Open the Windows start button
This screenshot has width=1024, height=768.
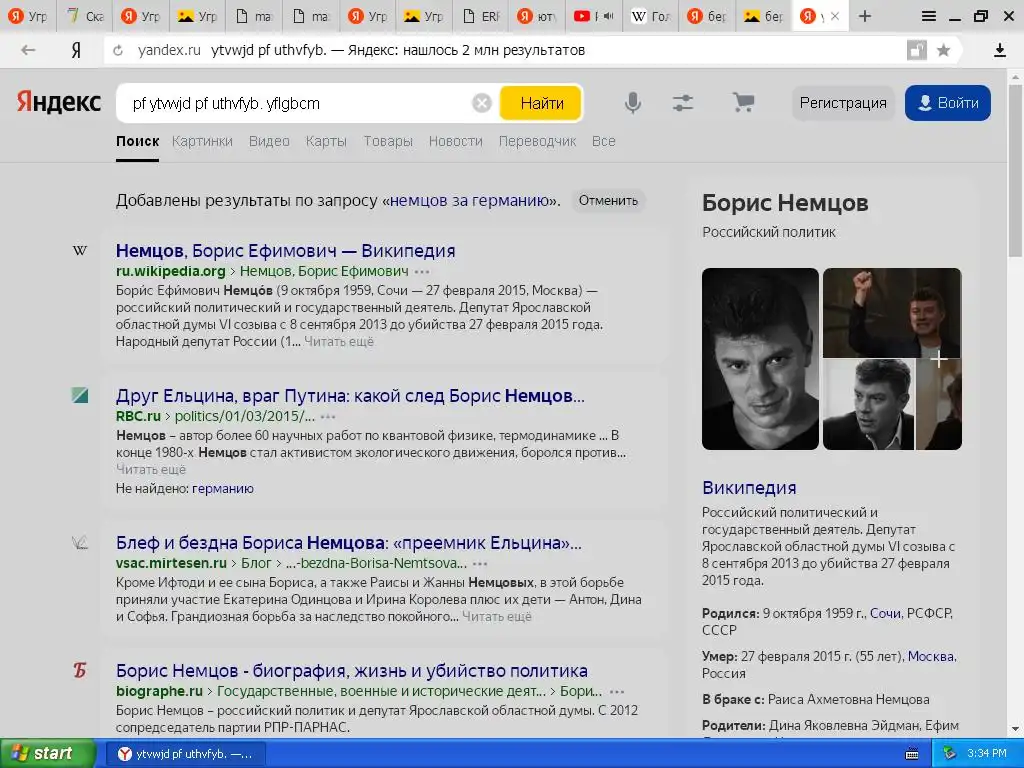point(47,754)
